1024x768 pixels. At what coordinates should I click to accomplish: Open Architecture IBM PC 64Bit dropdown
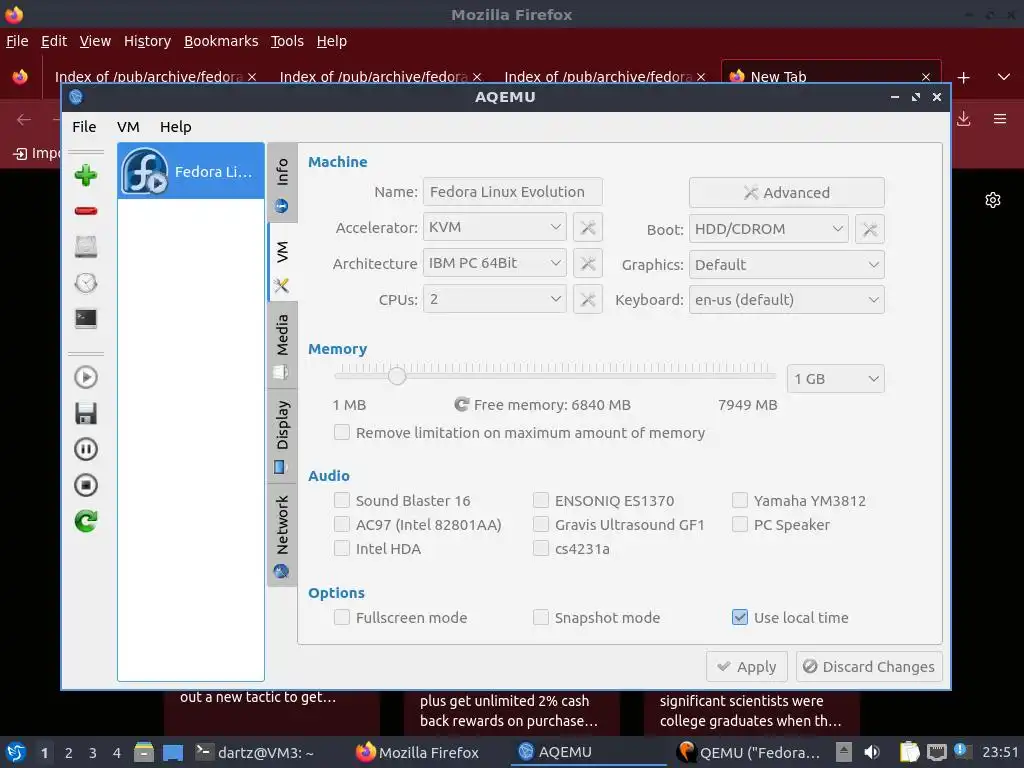click(494, 263)
